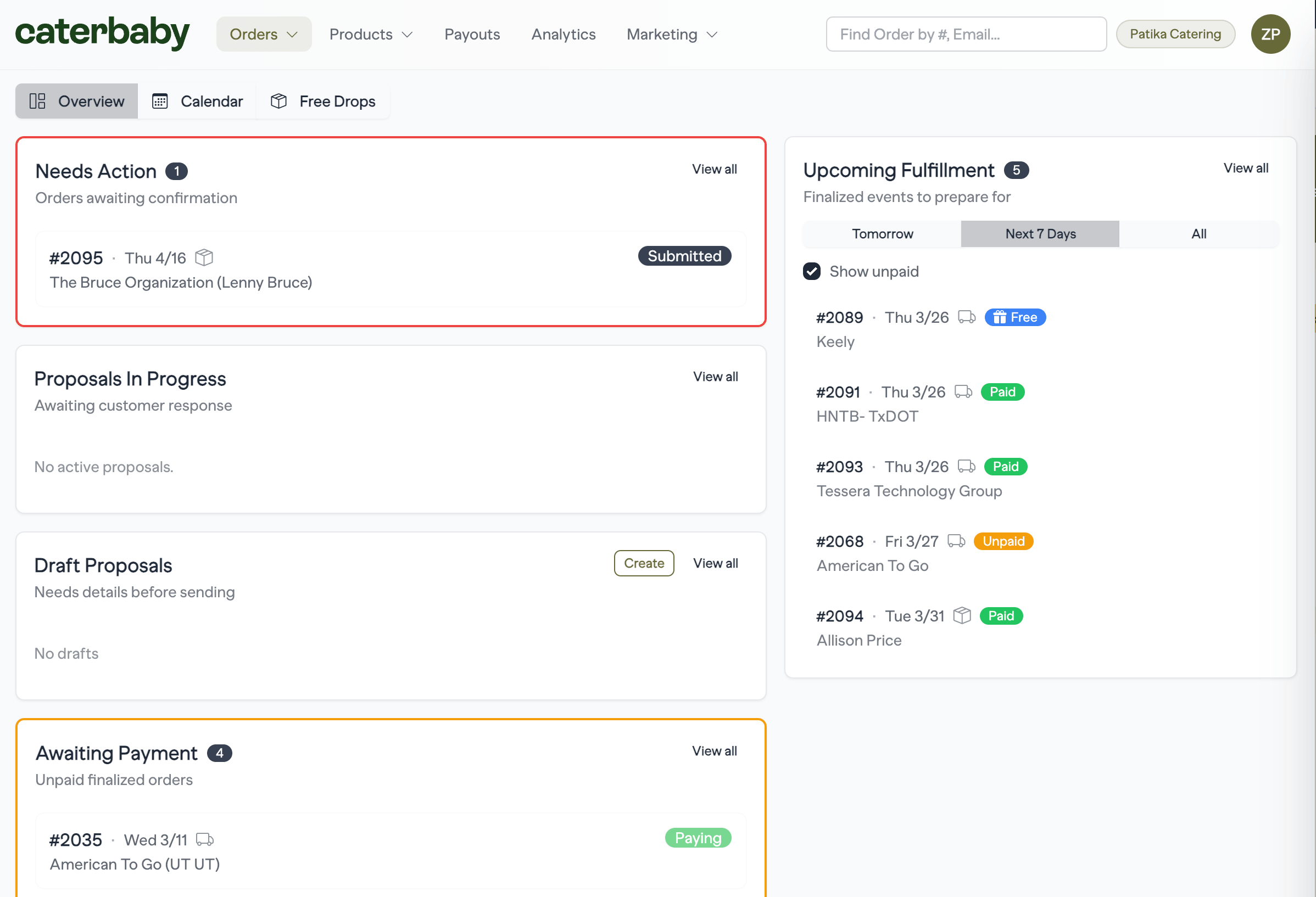The height and width of the screenshot is (897, 1316).
Task: Open the ZP profile avatar
Action: click(1270, 34)
